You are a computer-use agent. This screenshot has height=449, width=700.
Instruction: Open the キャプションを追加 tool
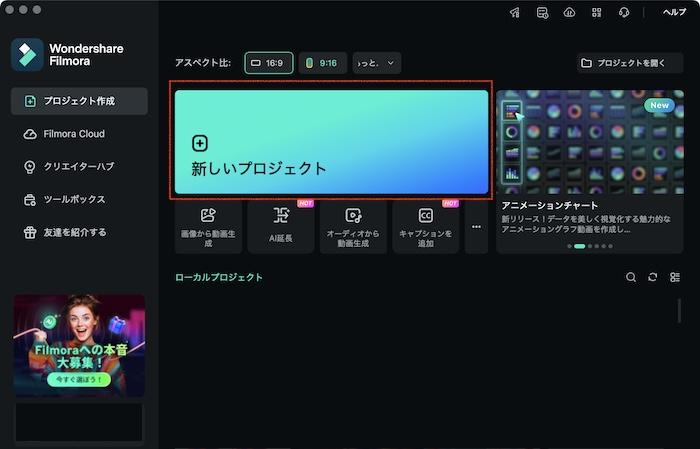(425, 228)
